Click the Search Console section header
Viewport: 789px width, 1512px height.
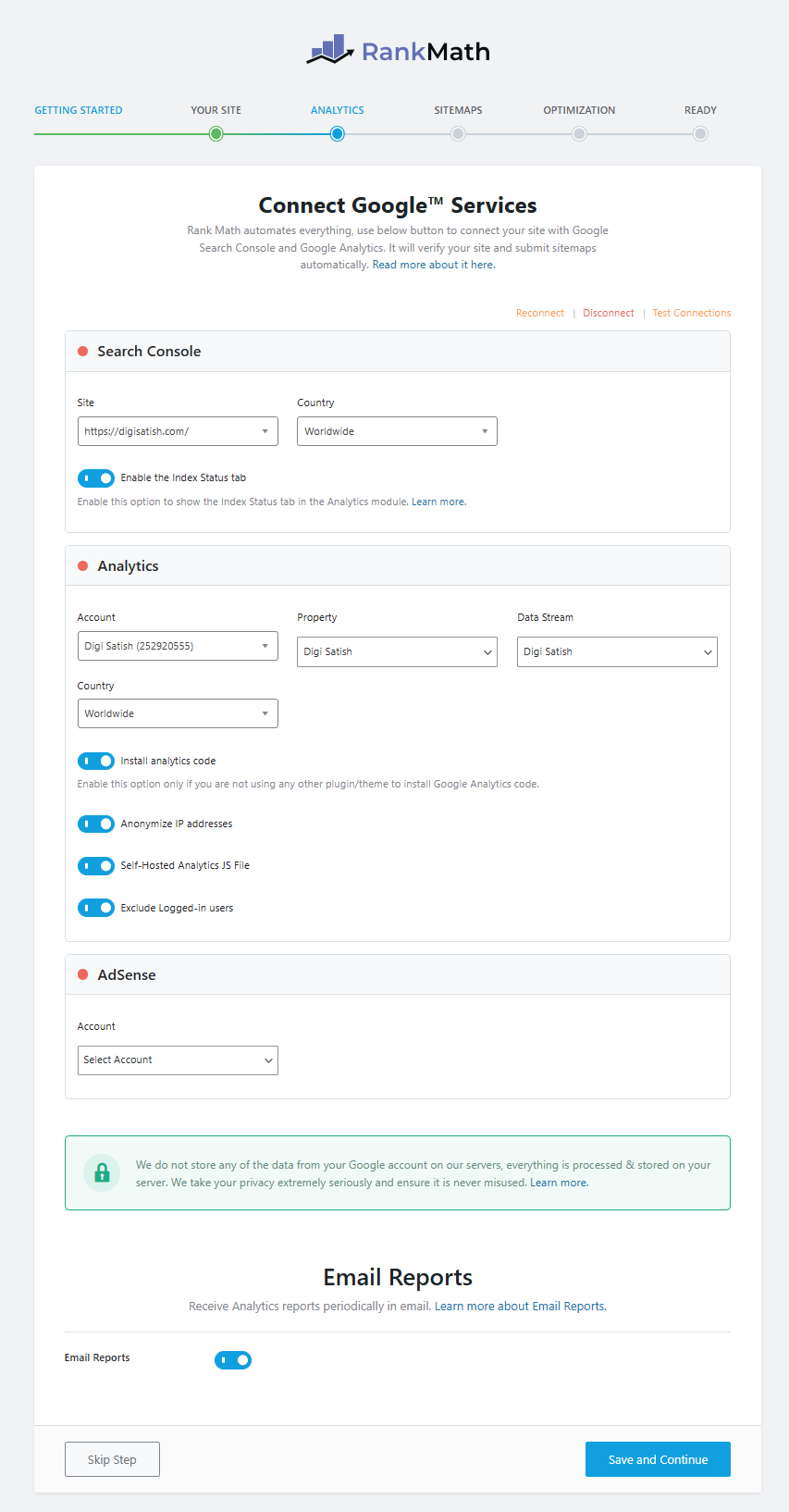pos(398,352)
